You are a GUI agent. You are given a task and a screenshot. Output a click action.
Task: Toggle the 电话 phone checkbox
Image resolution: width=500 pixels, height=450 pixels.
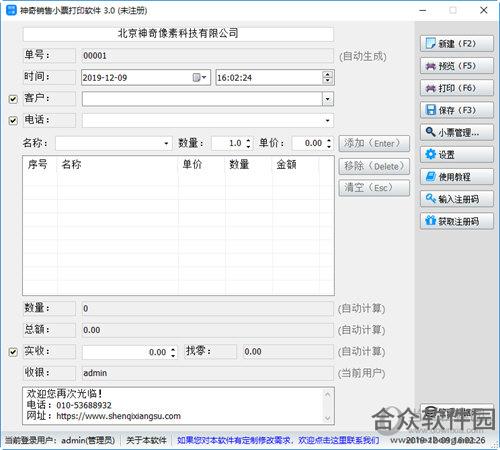13,120
